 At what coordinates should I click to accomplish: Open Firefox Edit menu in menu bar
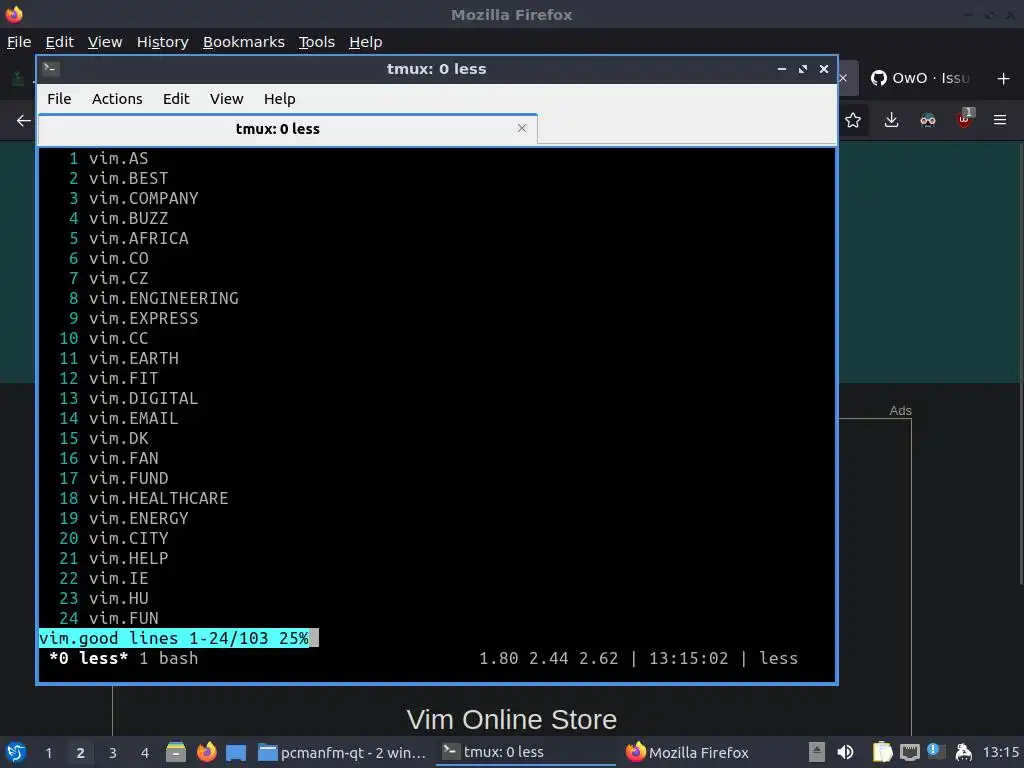click(x=59, y=42)
